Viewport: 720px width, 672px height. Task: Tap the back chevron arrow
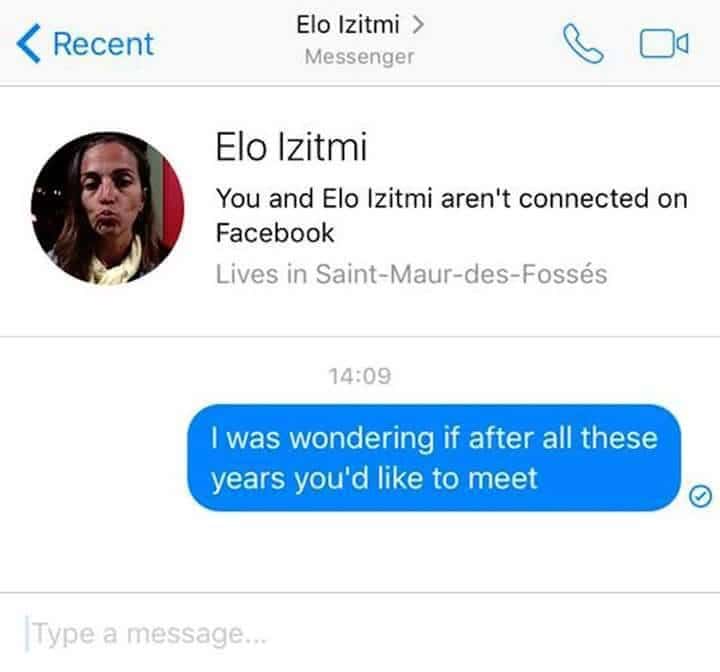point(28,44)
